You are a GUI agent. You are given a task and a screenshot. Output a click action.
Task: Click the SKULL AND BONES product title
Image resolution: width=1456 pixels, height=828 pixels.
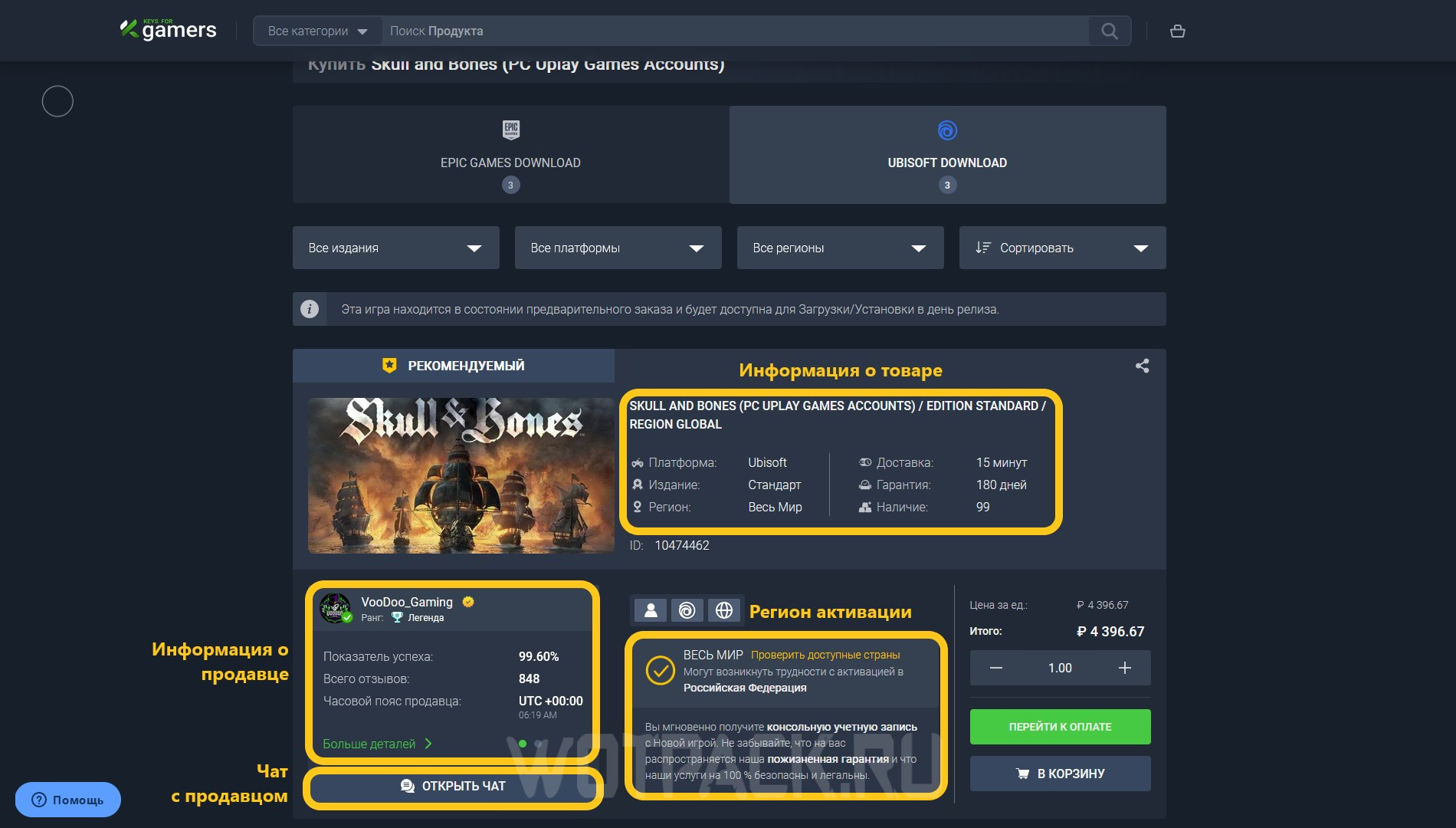tap(838, 415)
